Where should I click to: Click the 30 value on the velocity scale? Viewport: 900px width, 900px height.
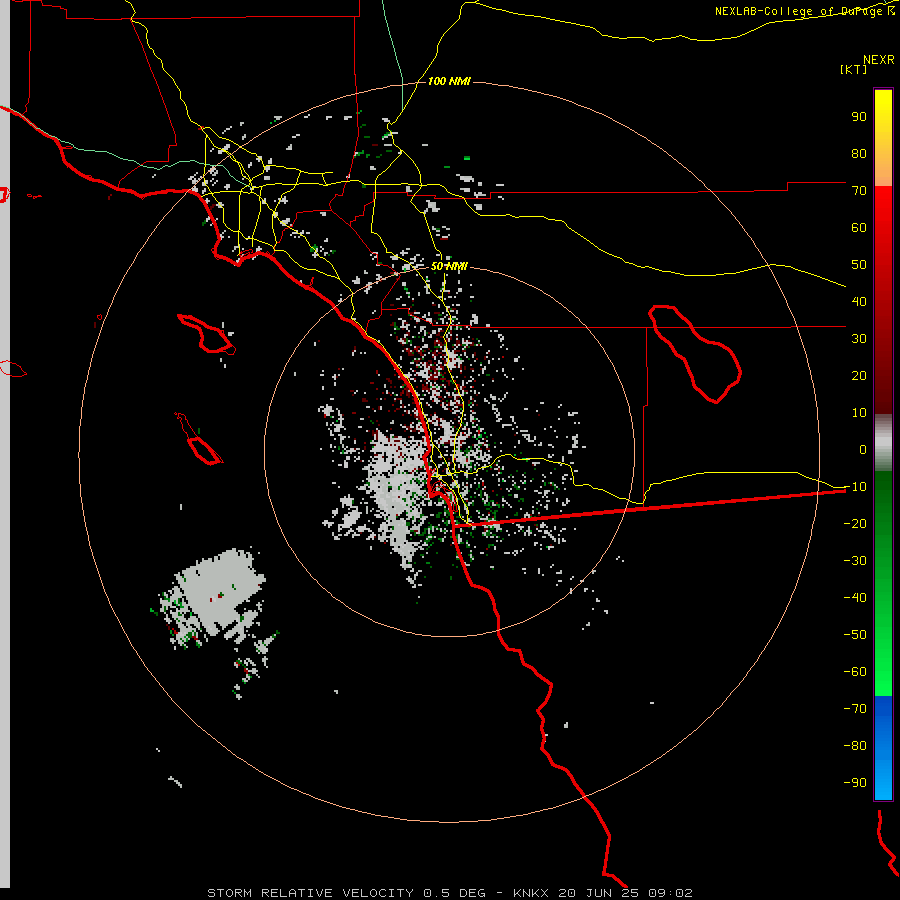pyautogui.click(x=859, y=339)
